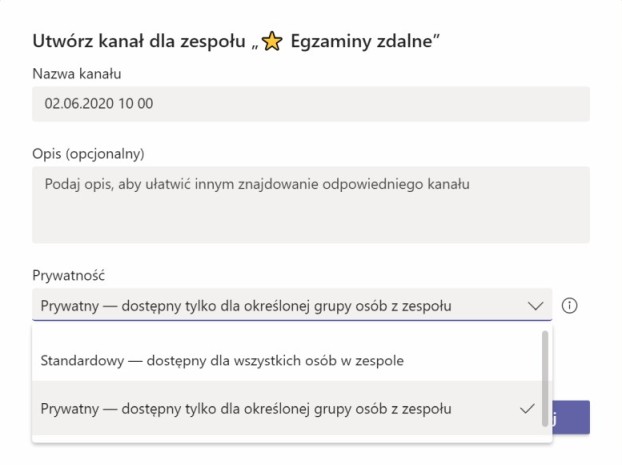
Task: Click the Nazwa kanału label
Action: click(x=77, y=74)
